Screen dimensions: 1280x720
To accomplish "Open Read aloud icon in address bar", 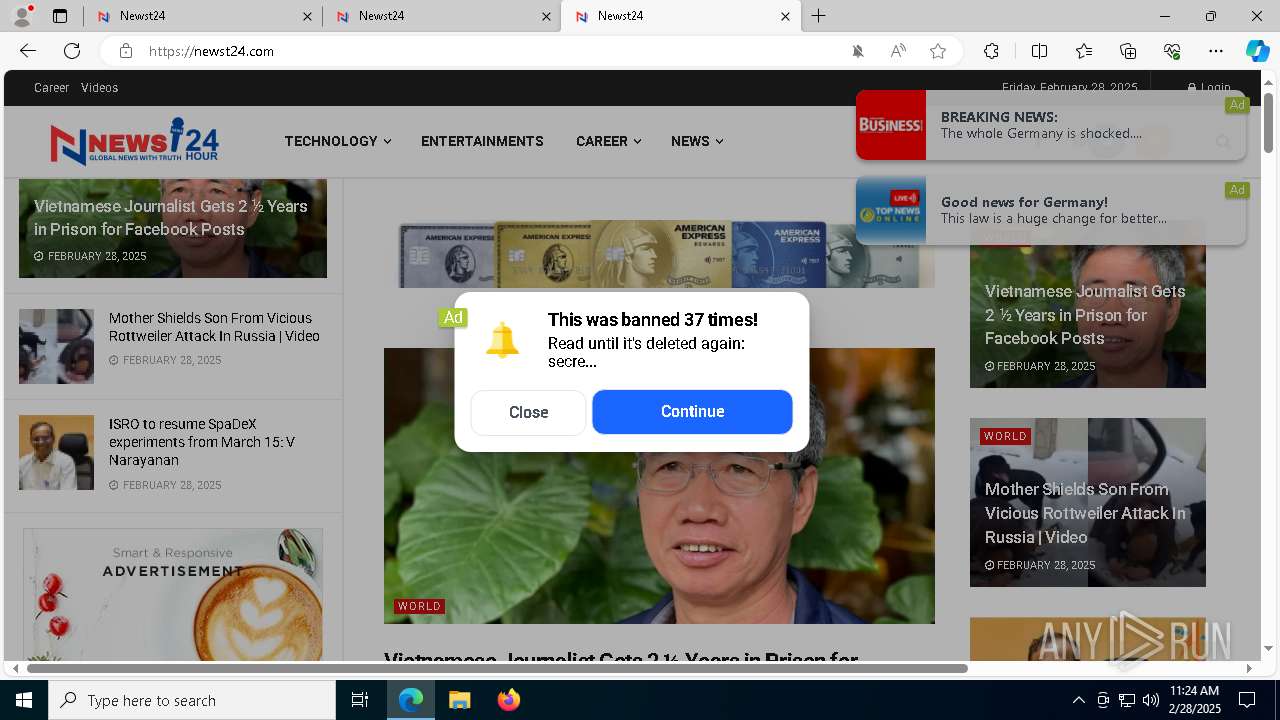I will coord(898,51).
